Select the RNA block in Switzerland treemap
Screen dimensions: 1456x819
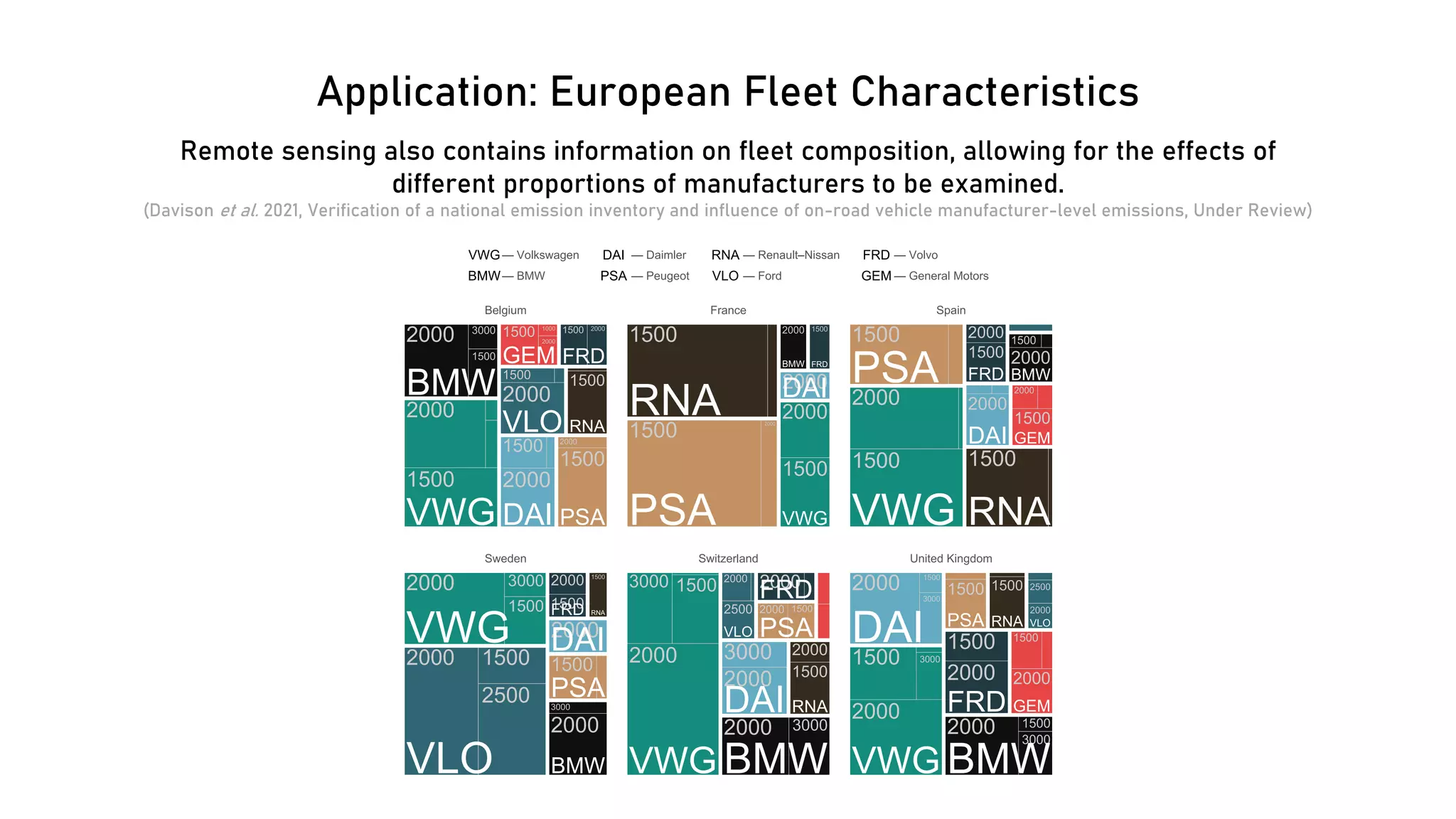click(810, 678)
